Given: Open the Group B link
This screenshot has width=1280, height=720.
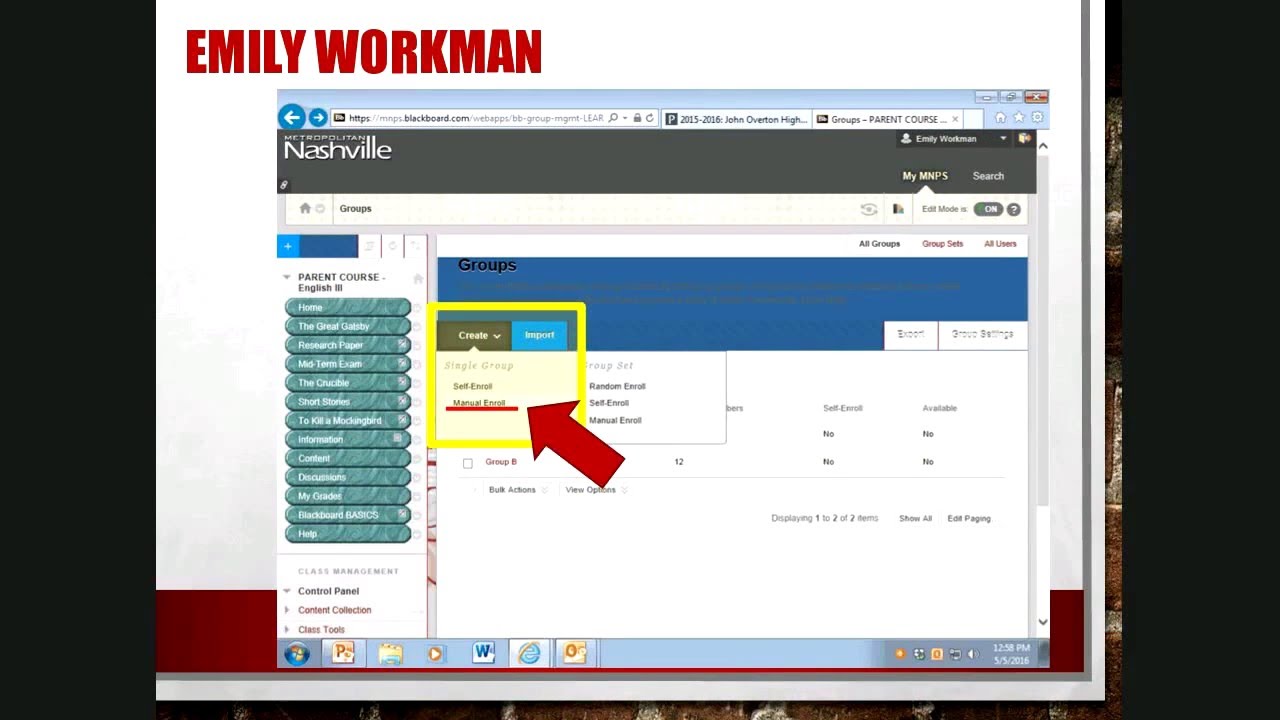Looking at the screenshot, I should (x=501, y=462).
